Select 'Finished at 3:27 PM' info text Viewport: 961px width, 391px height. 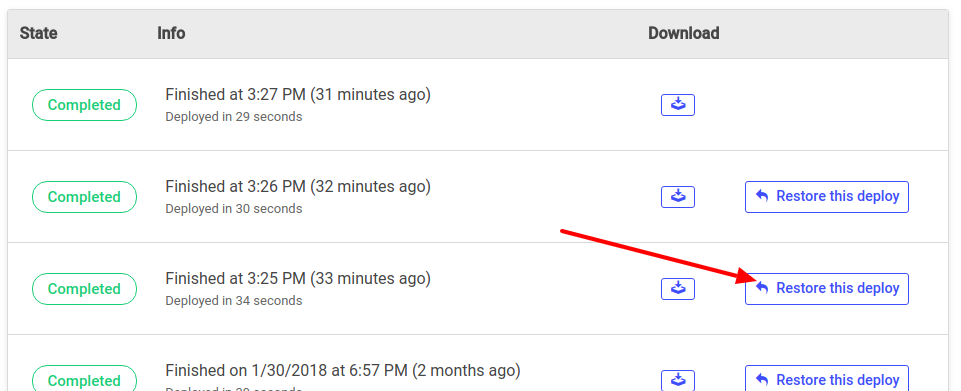[235, 94]
